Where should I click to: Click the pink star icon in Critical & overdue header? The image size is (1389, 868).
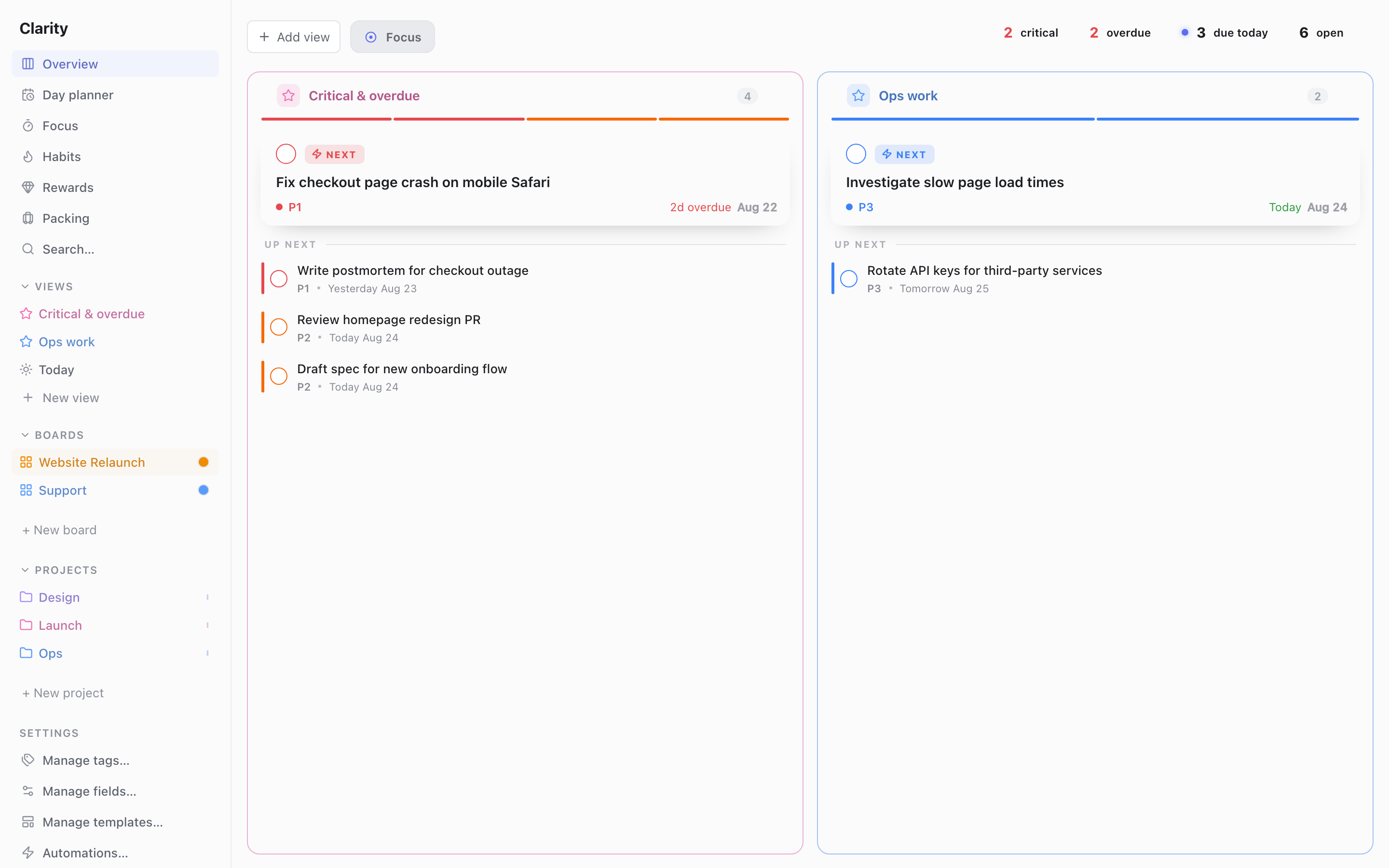click(x=288, y=95)
